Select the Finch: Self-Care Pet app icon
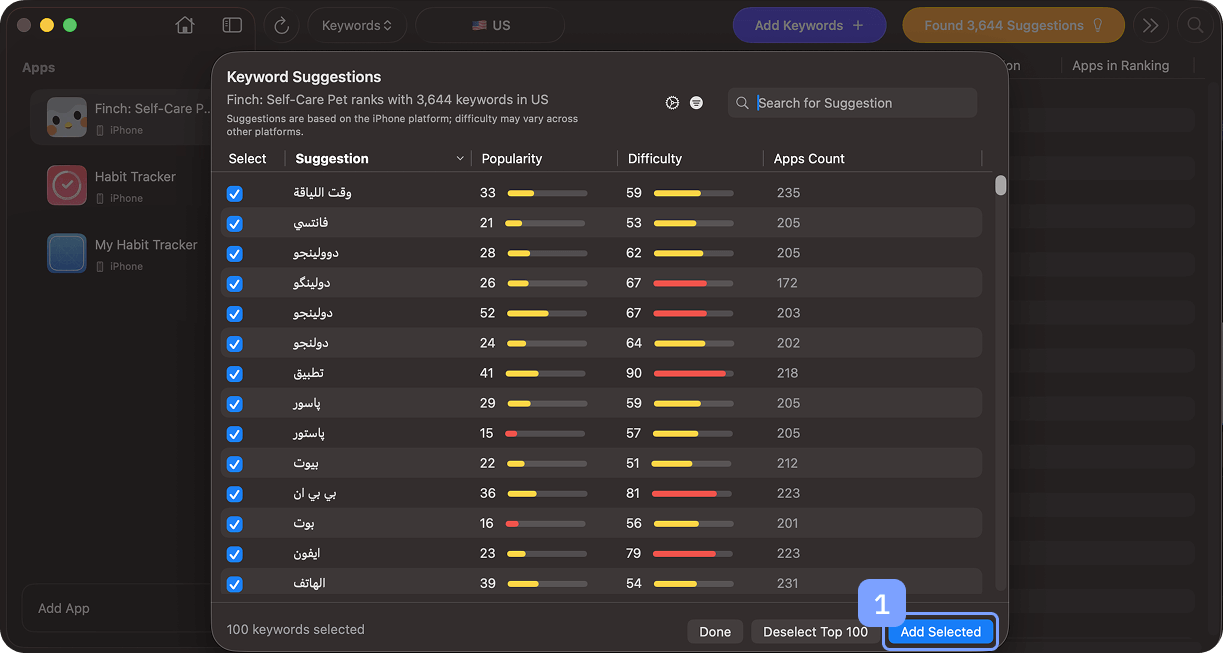This screenshot has height=653, width=1223. pos(67,118)
